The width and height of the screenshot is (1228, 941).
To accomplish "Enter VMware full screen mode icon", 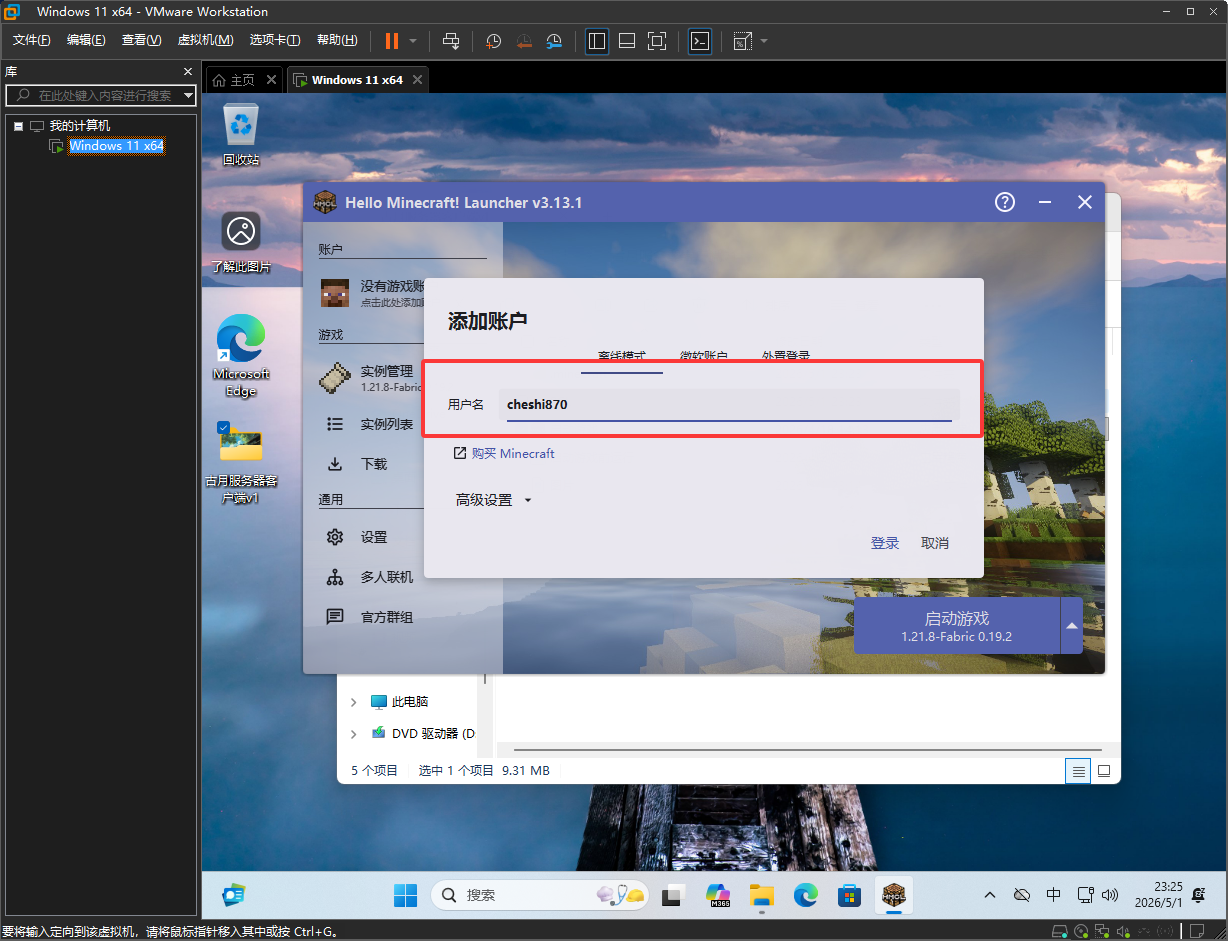I will point(657,41).
